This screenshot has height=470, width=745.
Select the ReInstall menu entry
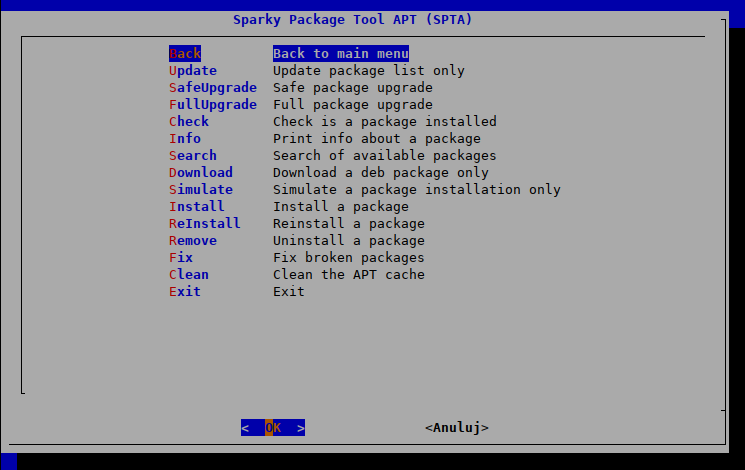(x=205, y=224)
